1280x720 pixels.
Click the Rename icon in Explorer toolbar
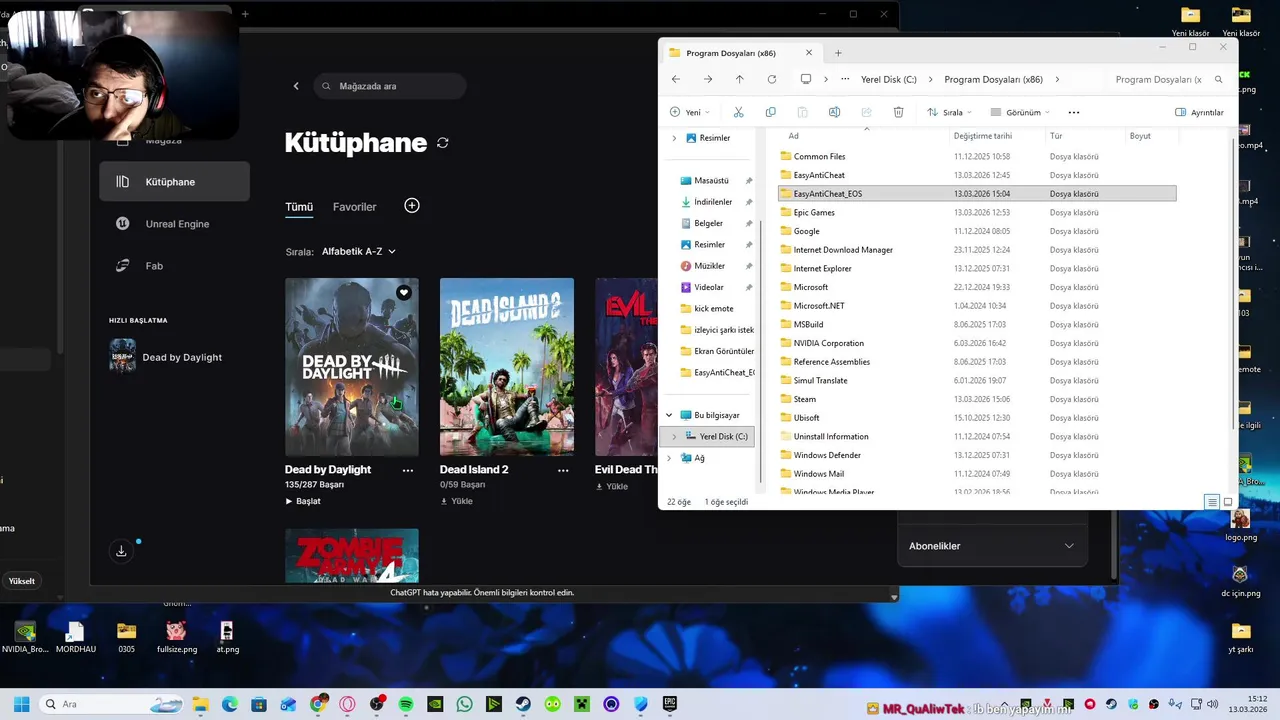pos(834,112)
